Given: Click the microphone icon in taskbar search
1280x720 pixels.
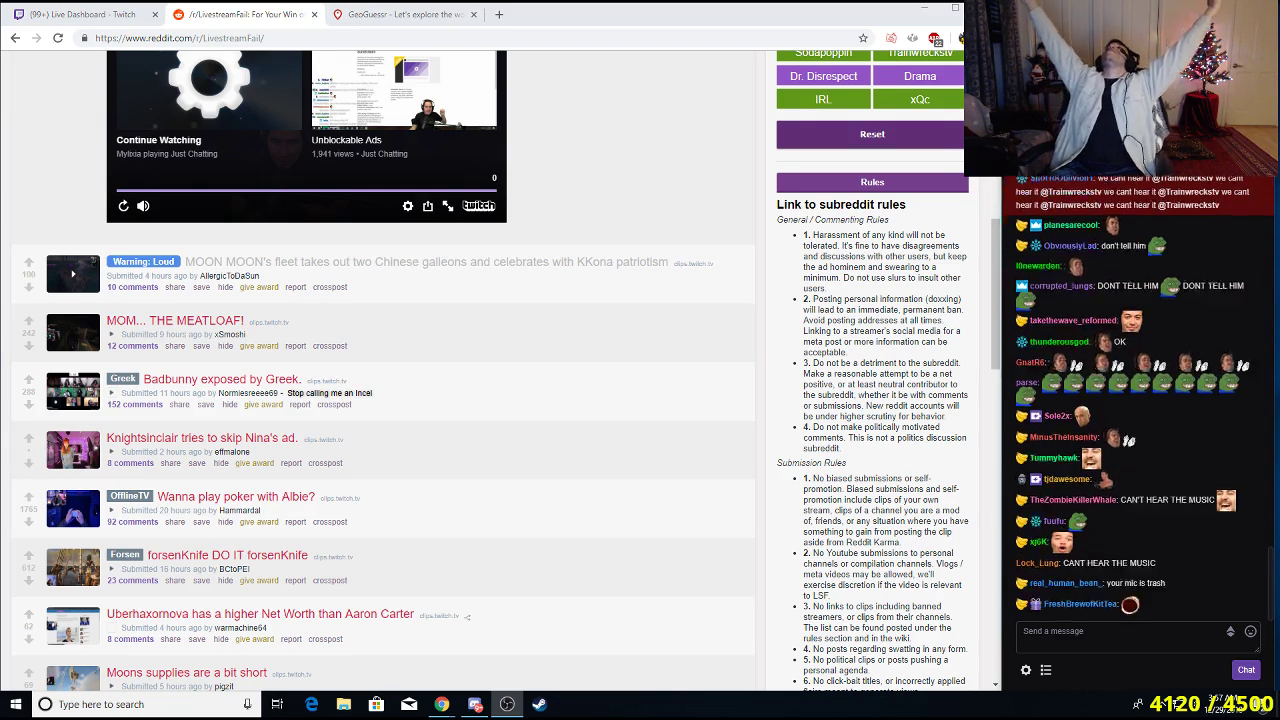Looking at the screenshot, I should 247,704.
